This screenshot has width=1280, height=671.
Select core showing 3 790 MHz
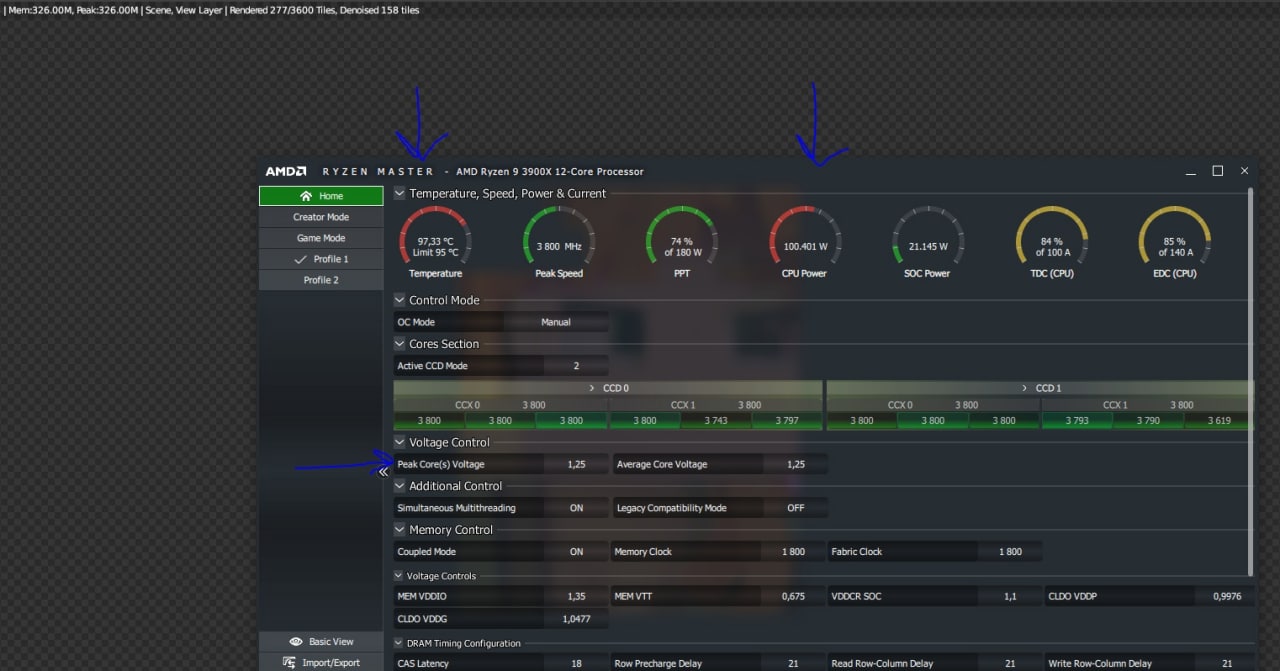pos(1148,421)
